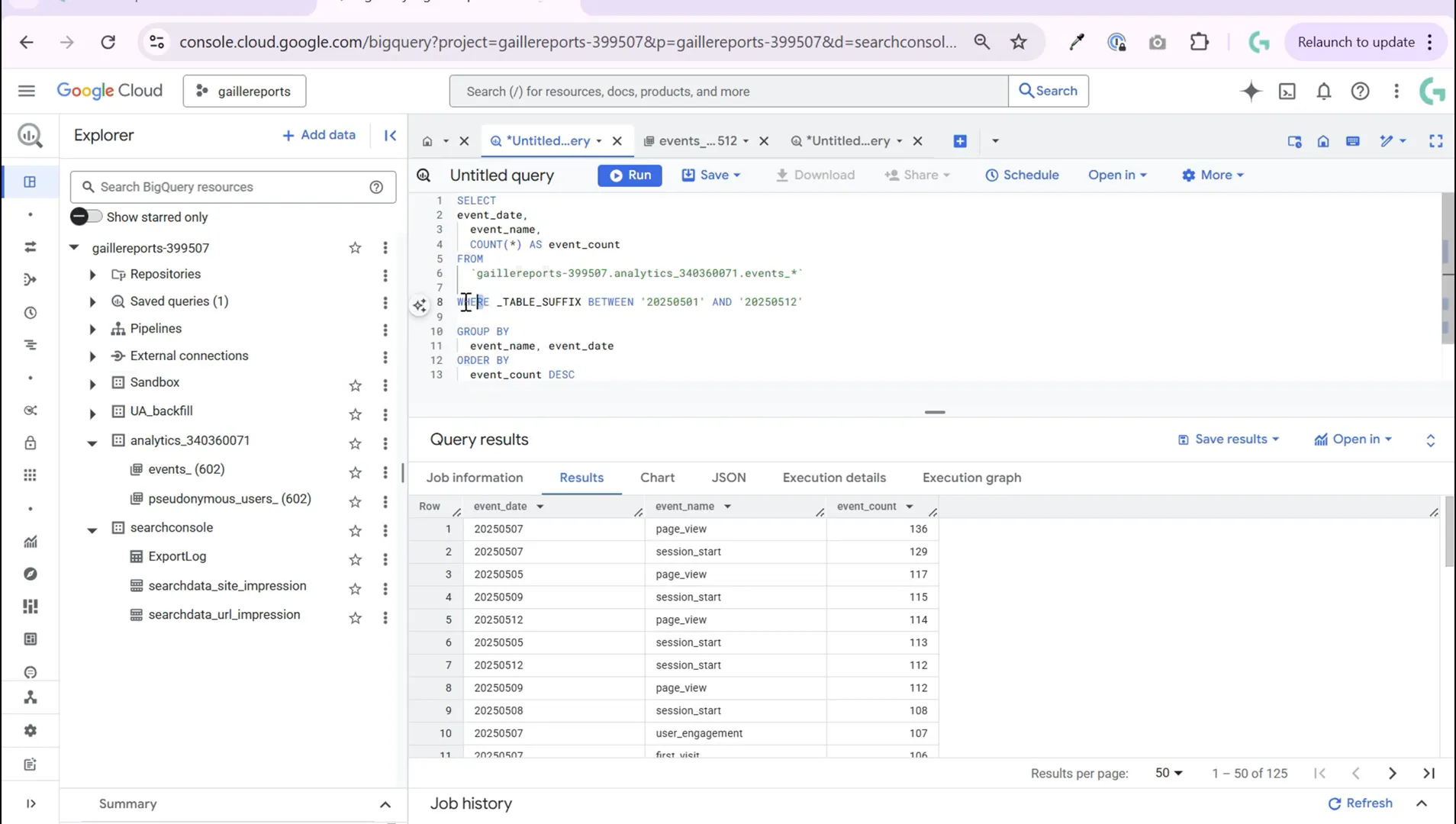Open actions menu for Pipelines

pos(385,329)
